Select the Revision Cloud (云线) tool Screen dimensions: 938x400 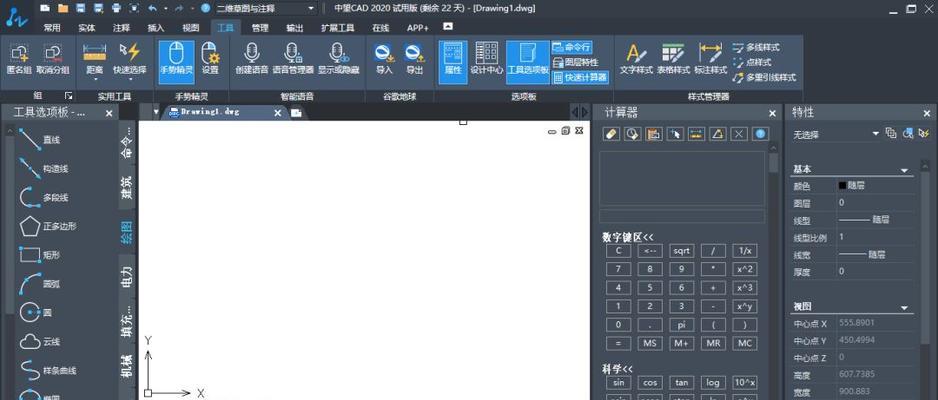[39, 342]
